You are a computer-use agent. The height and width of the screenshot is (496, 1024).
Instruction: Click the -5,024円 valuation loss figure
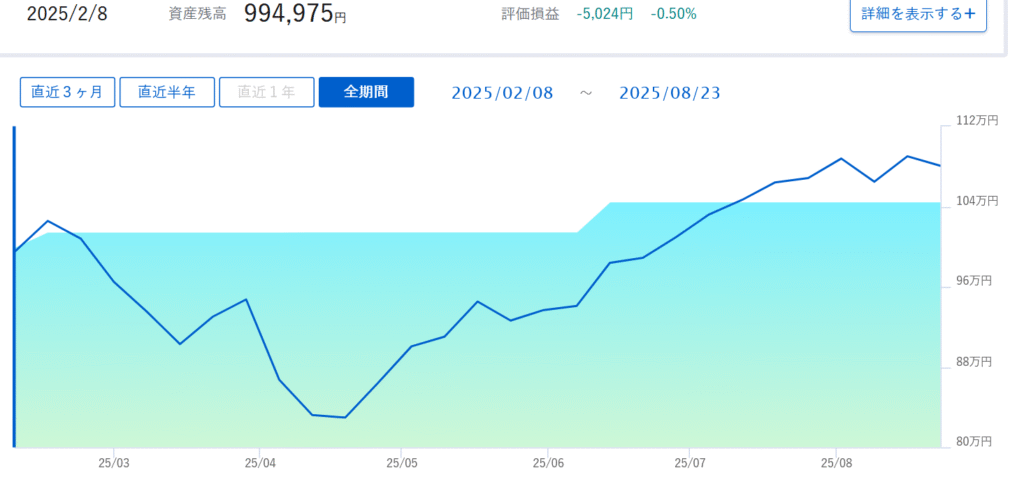[605, 14]
